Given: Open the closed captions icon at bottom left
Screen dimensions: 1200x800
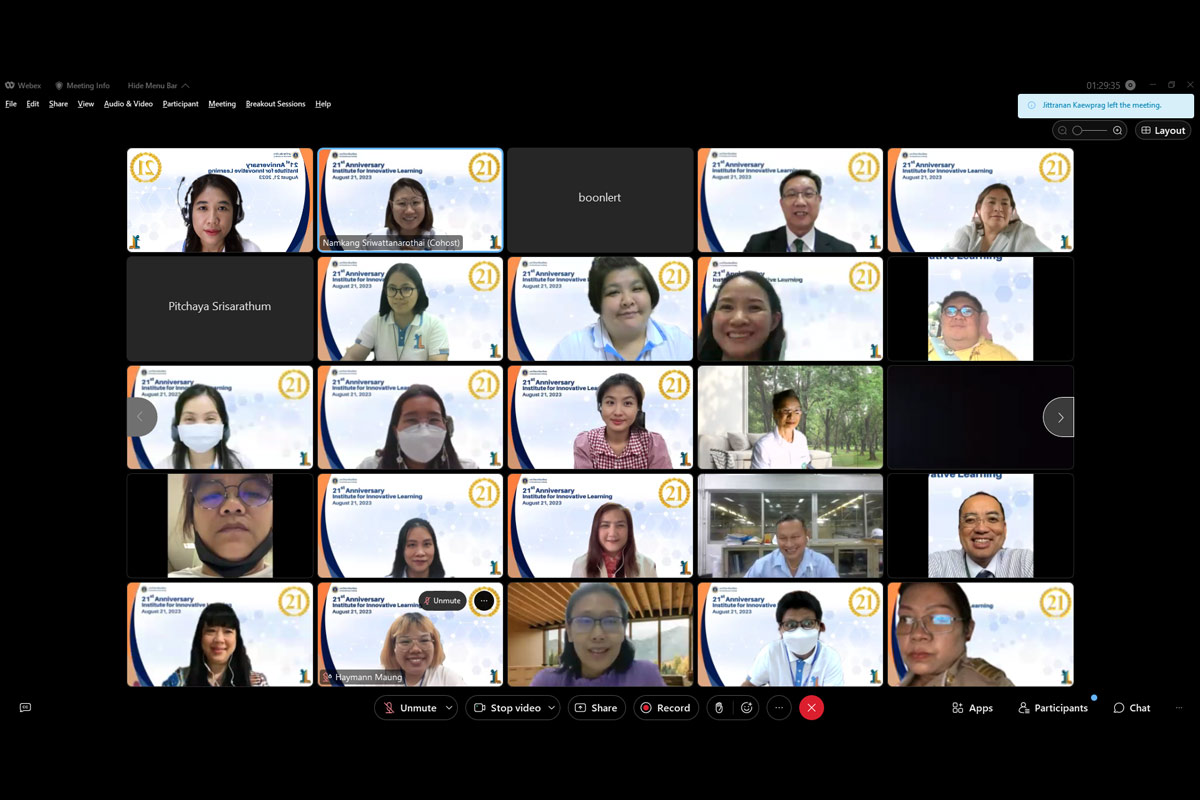Looking at the screenshot, I should (25, 708).
